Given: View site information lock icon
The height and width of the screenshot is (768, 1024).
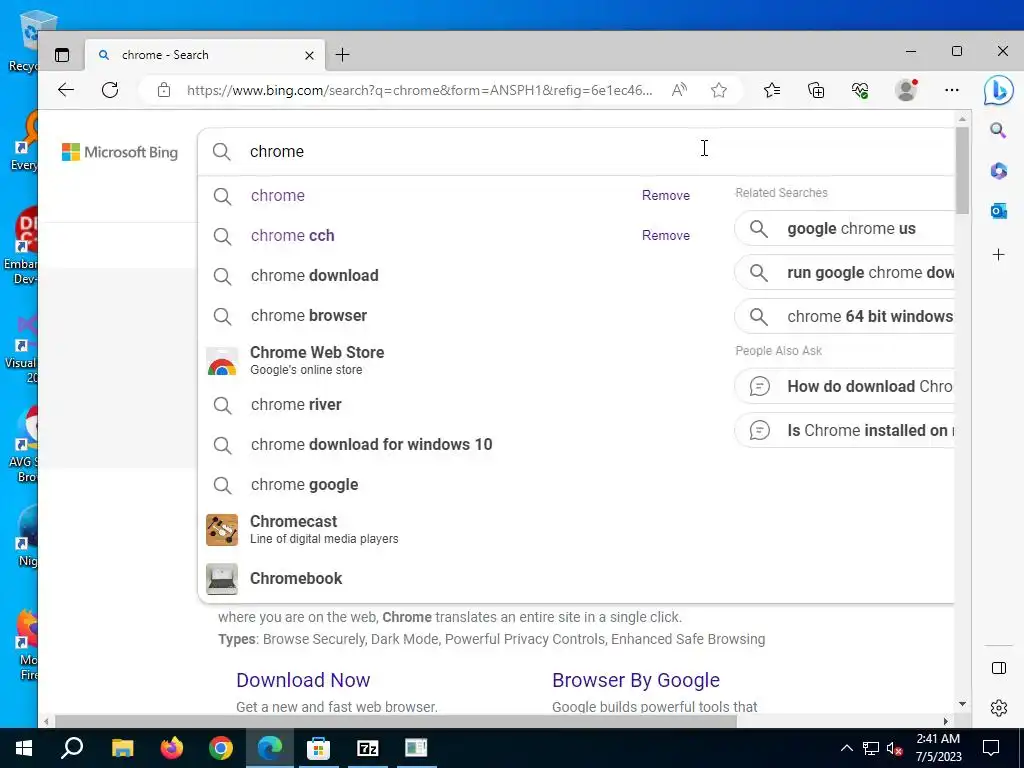Looking at the screenshot, I should pos(164,90).
